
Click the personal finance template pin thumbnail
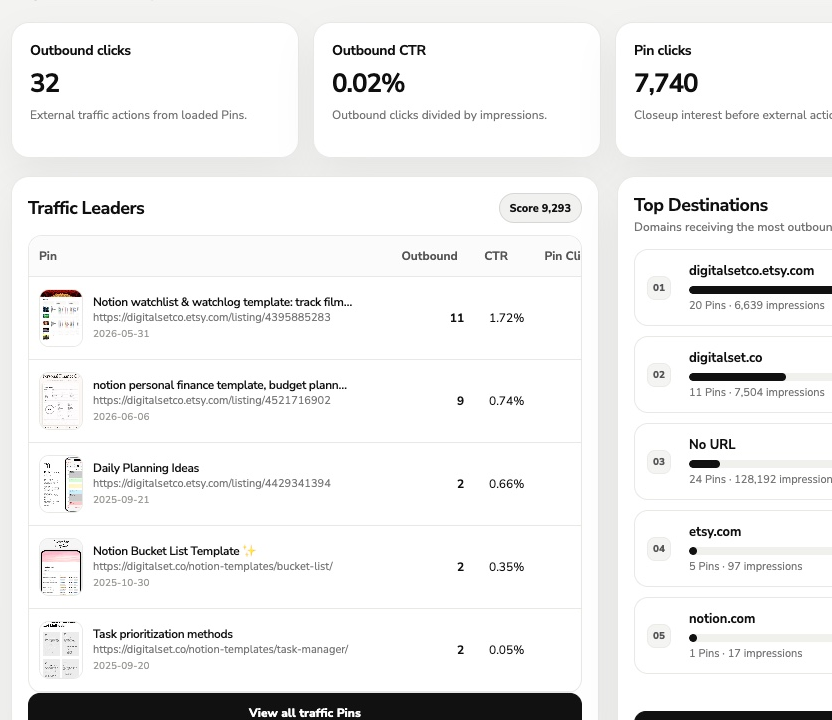tap(61, 401)
